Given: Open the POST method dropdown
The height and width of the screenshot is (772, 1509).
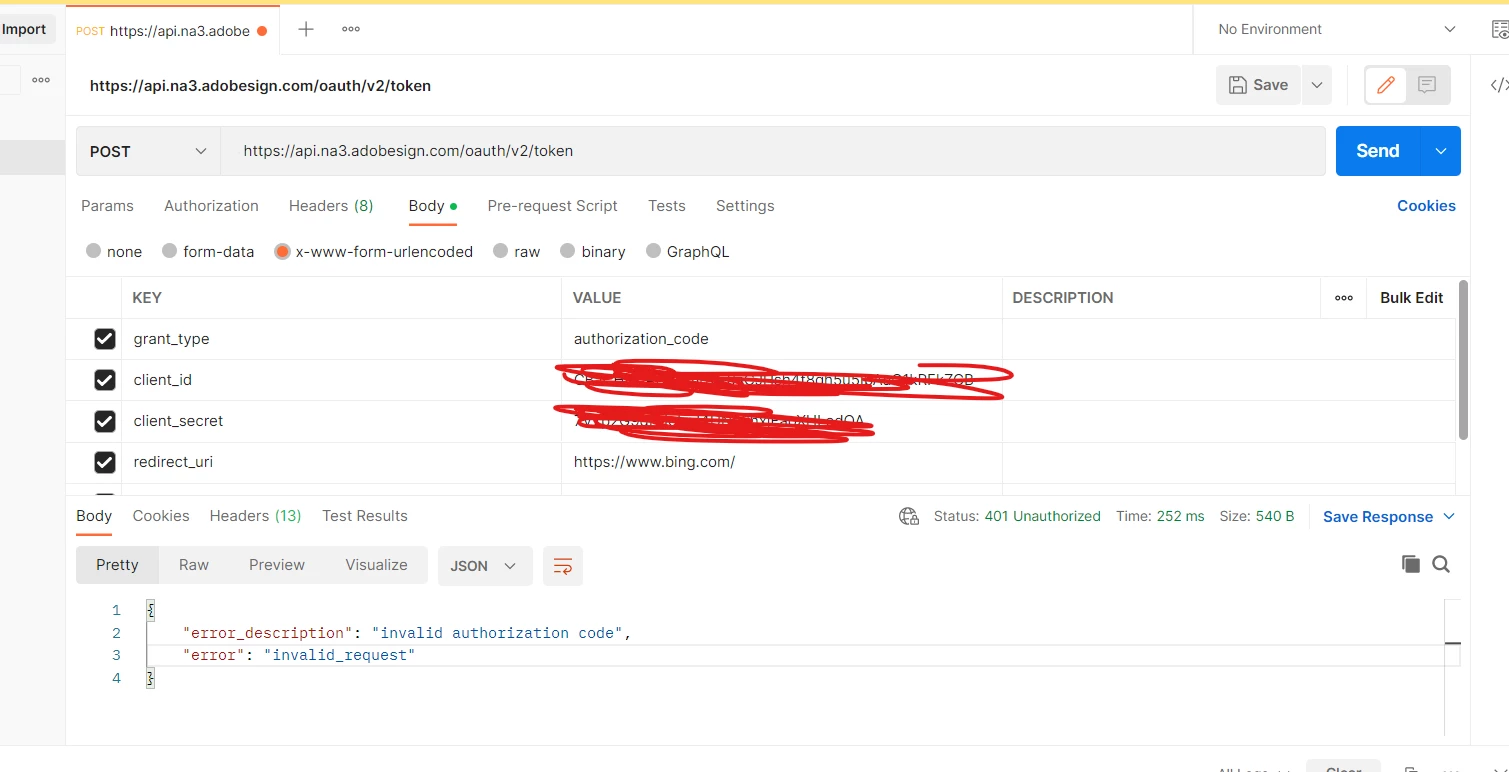Looking at the screenshot, I should 148,151.
